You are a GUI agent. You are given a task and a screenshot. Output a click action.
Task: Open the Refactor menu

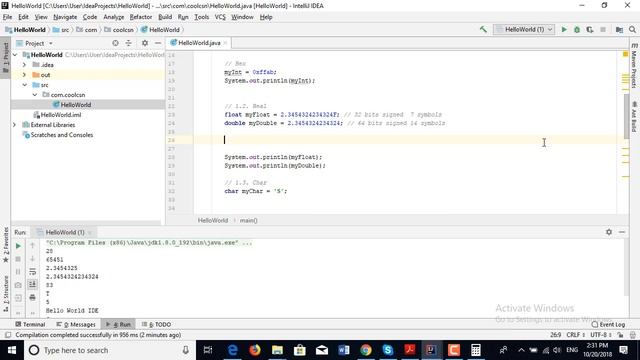tap(140, 17)
